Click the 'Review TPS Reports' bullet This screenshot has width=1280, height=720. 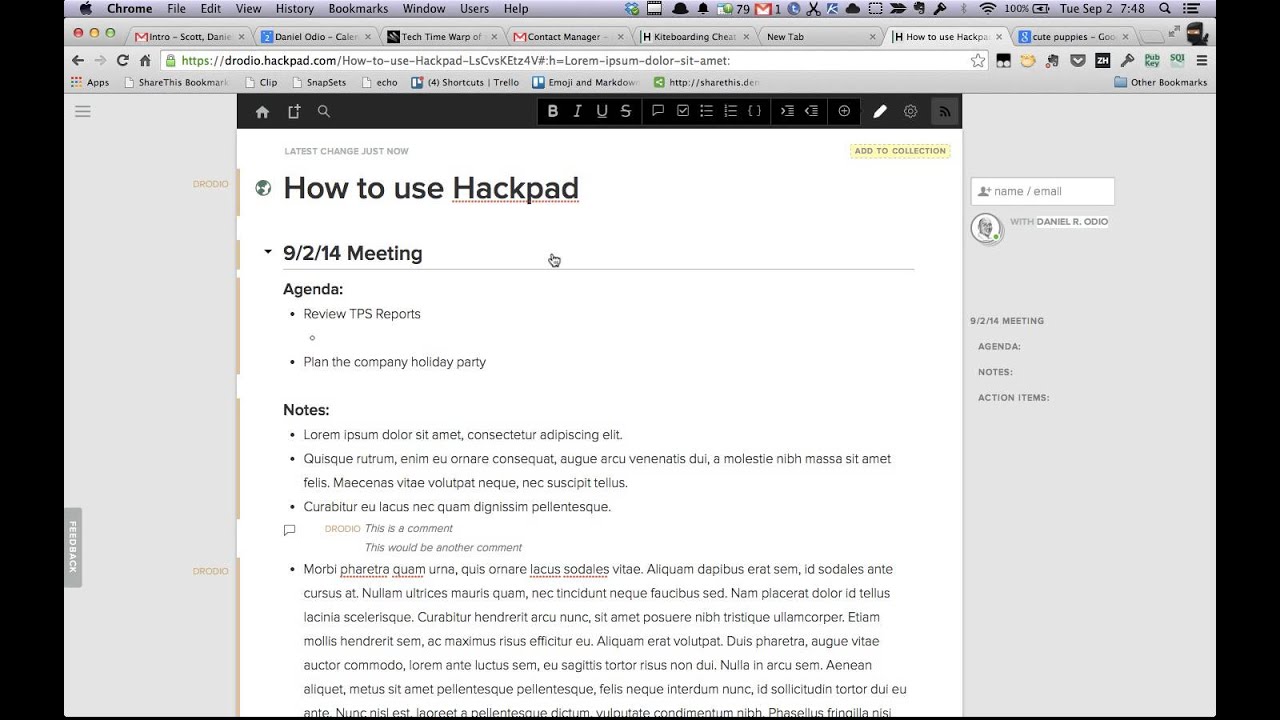click(362, 314)
